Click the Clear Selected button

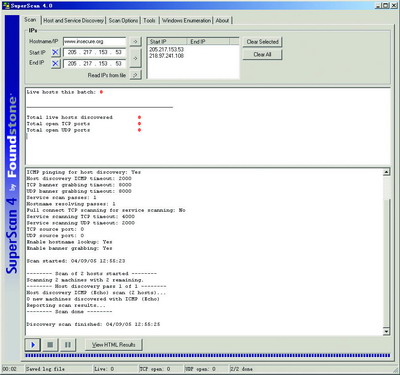coord(262,42)
